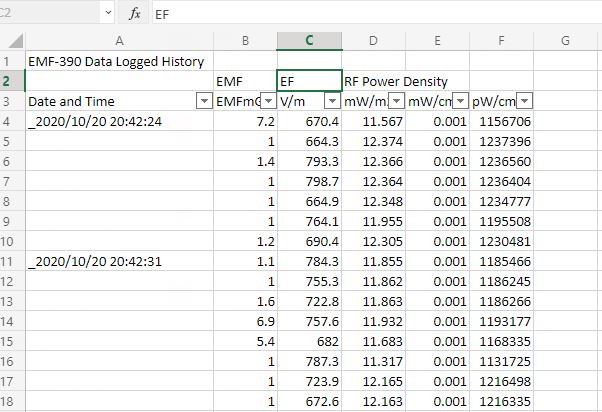Click cell with value 12.165
The height and width of the screenshot is (412, 602).
373,381
